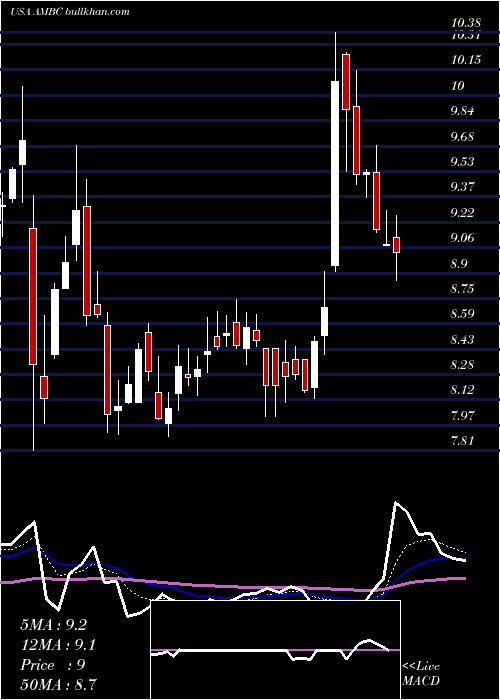
Task: Click the 9.22 price axis label
Action: pos(463,212)
